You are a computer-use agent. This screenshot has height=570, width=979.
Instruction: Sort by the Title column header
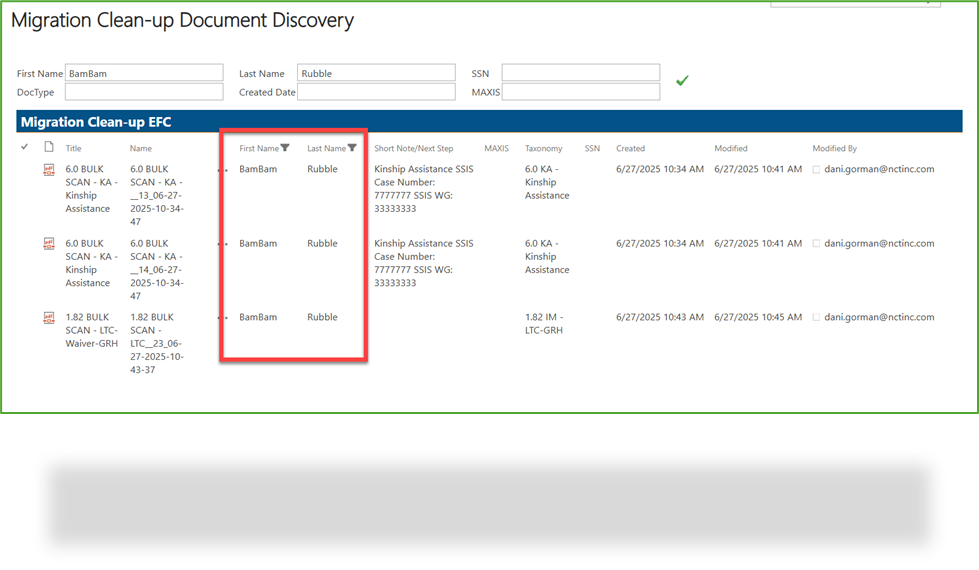point(74,149)
